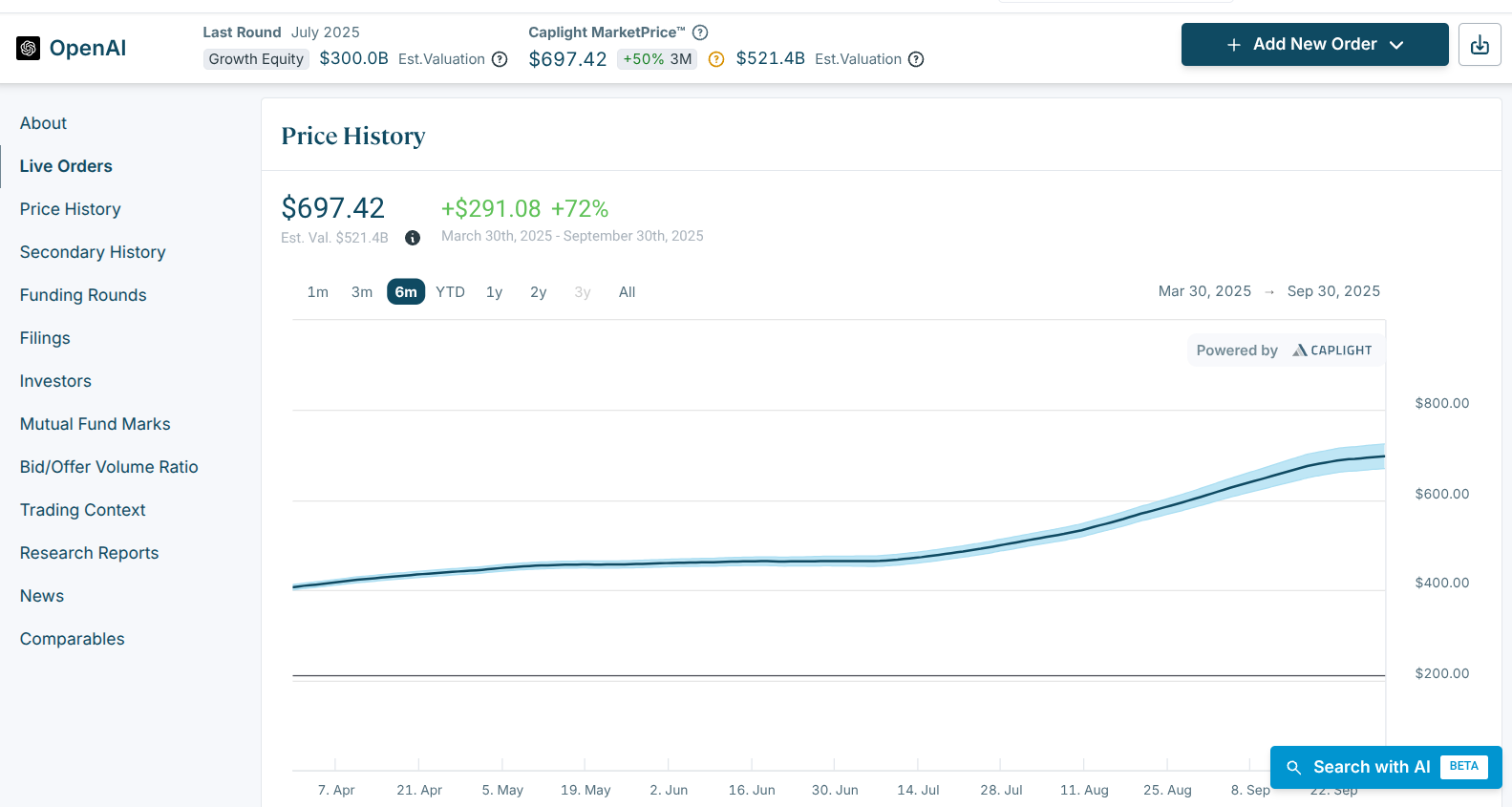This screenshot has width=1512, height=807.
Task: Select the 2y time range
Action: [539, 292]
